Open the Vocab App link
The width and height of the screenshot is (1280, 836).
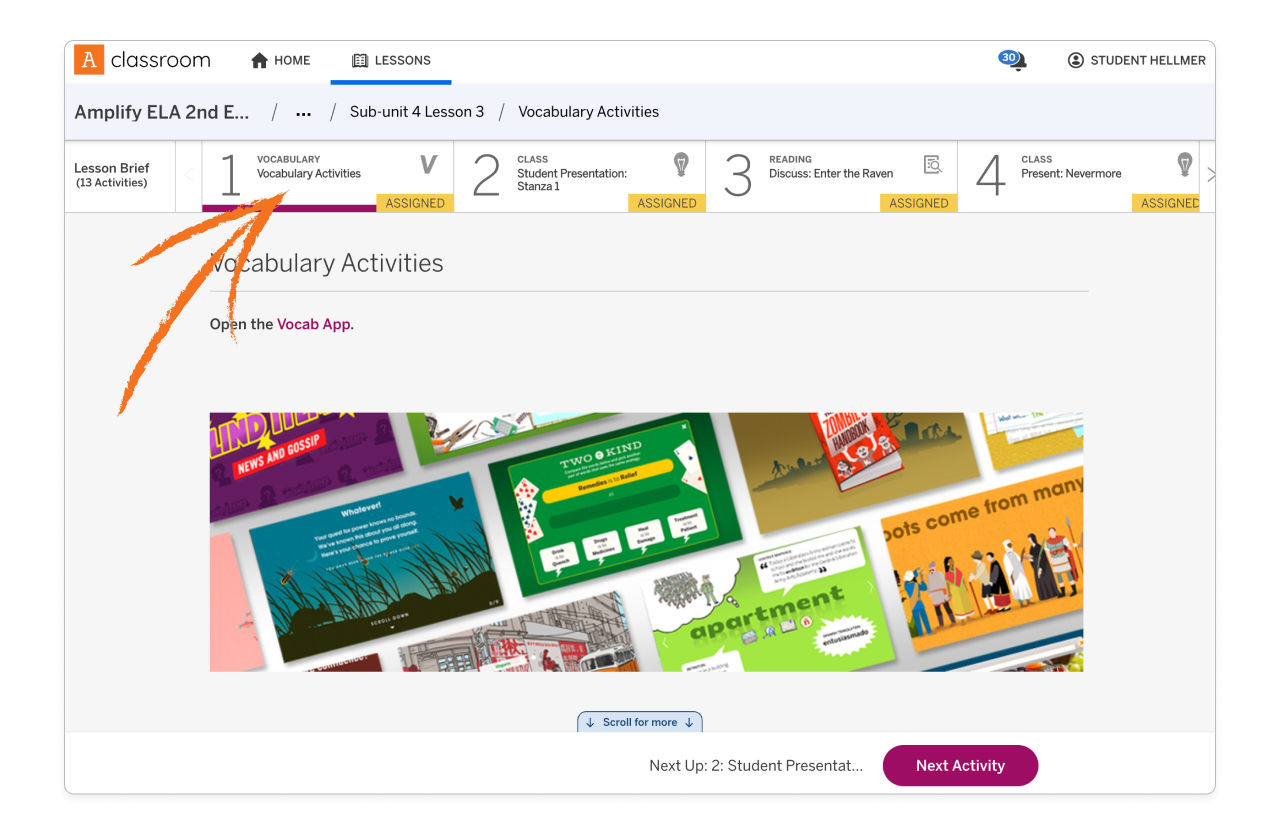click(x=314, y=324)
